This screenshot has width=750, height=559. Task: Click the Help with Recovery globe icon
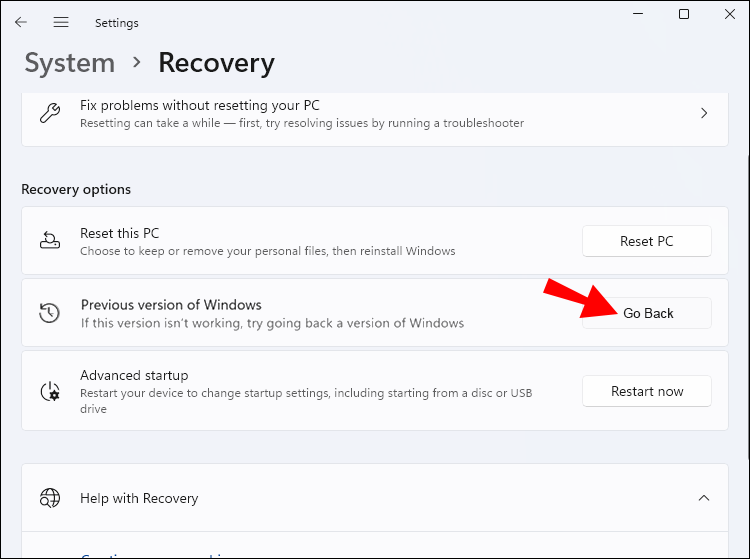click(49, 498)
